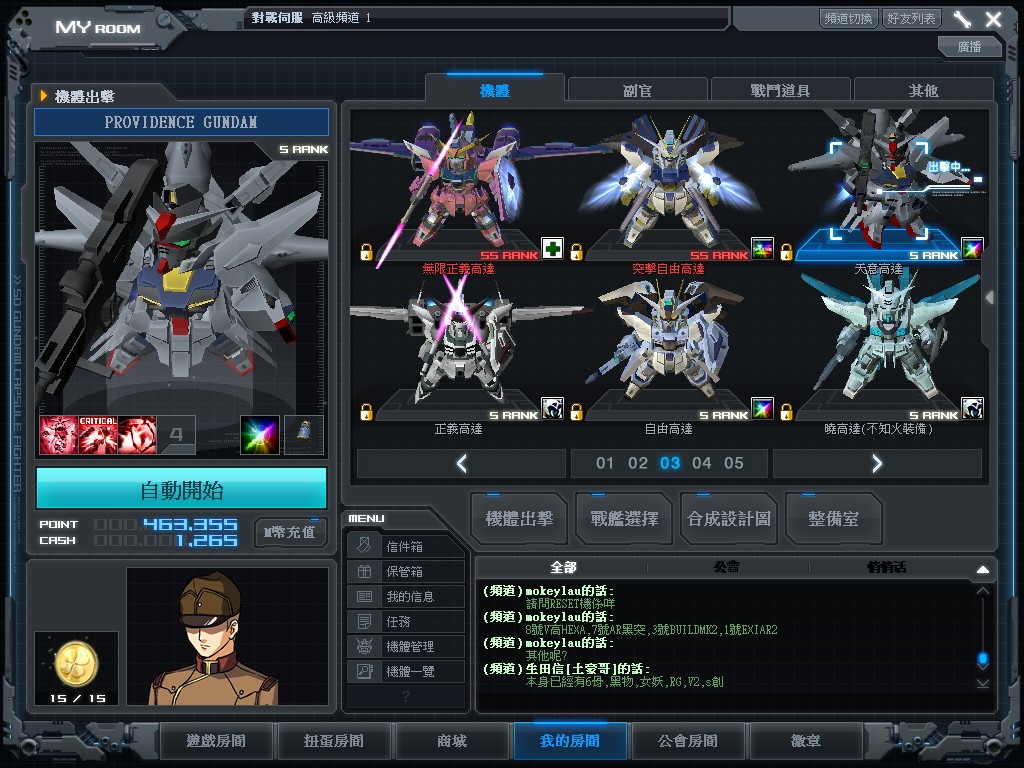The image size is (1024, 768).
Task: Open 任務 missions from menu
Action: pos(406,621)
